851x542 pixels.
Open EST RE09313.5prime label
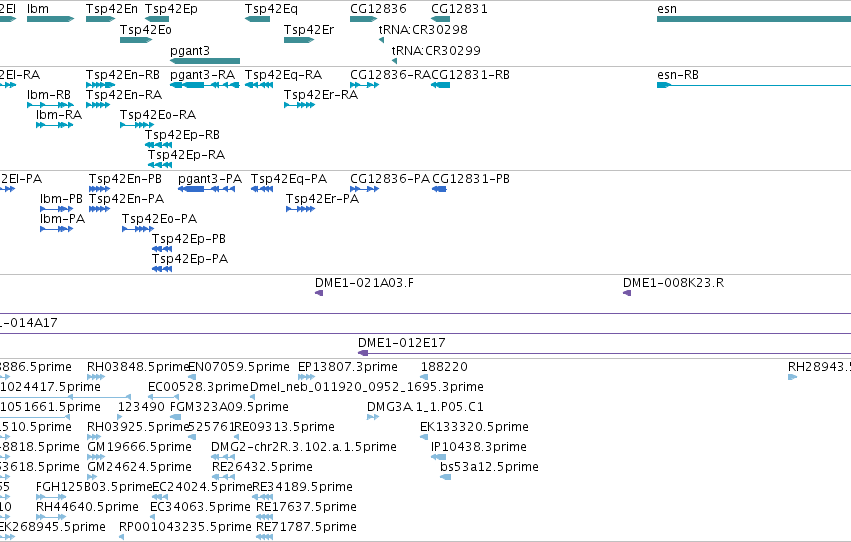pos(284,427)
